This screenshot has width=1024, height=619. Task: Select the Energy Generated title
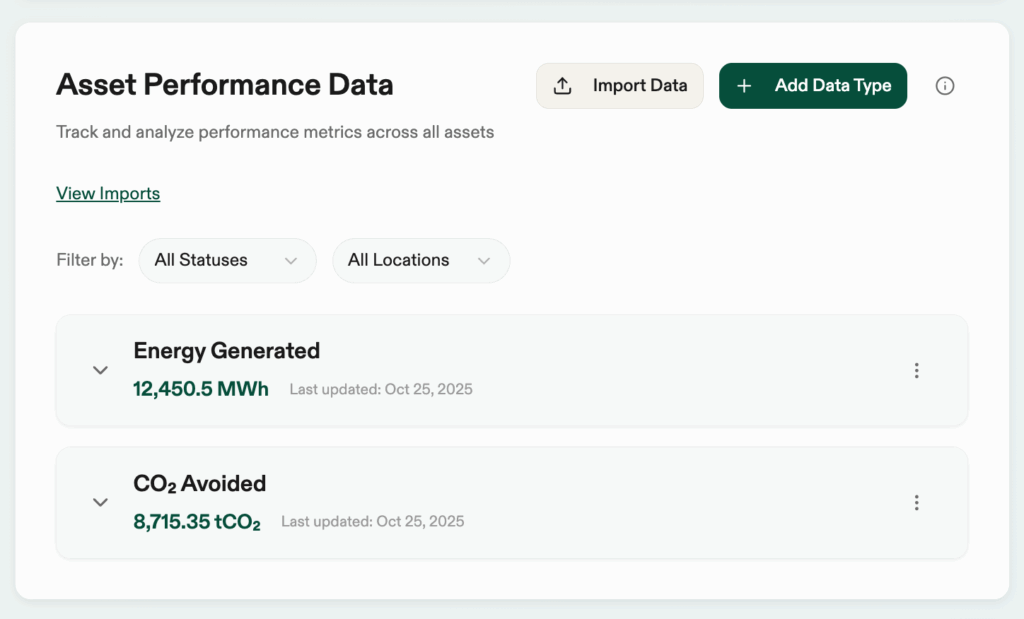[226, 351]
